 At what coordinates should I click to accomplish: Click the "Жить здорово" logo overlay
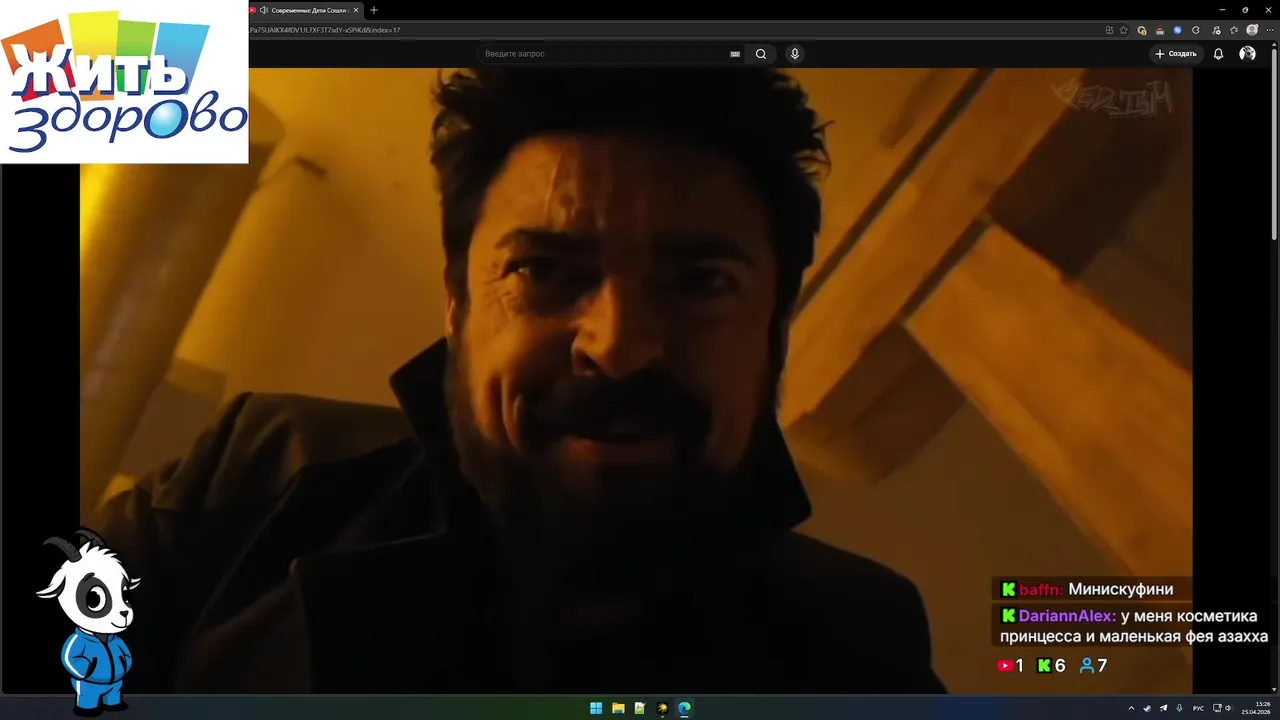click(124, 82)
